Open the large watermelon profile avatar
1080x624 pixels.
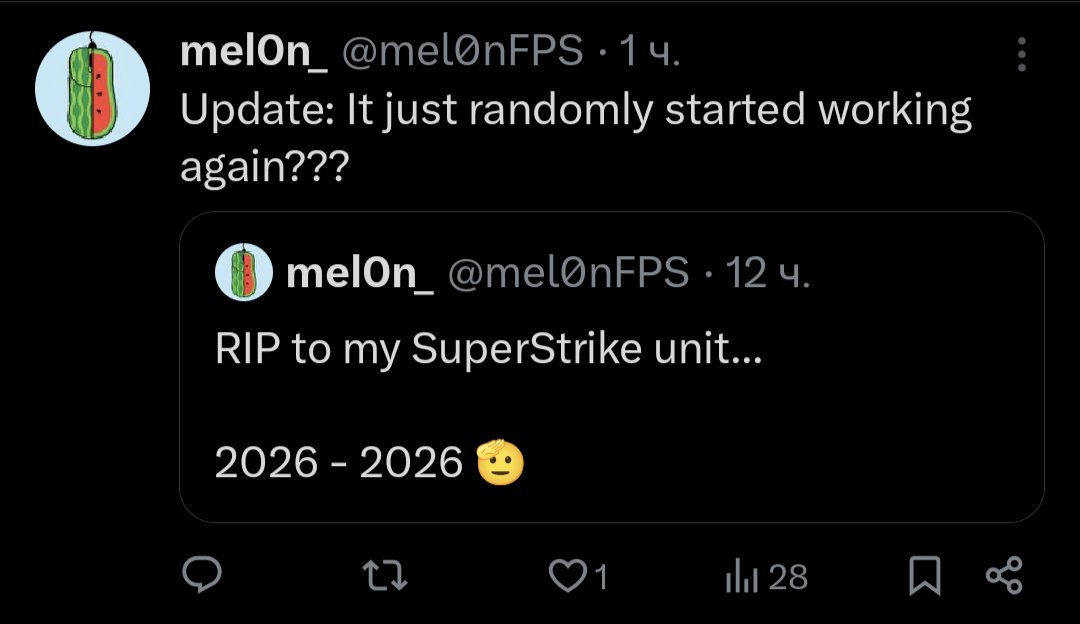click(92, 89)
